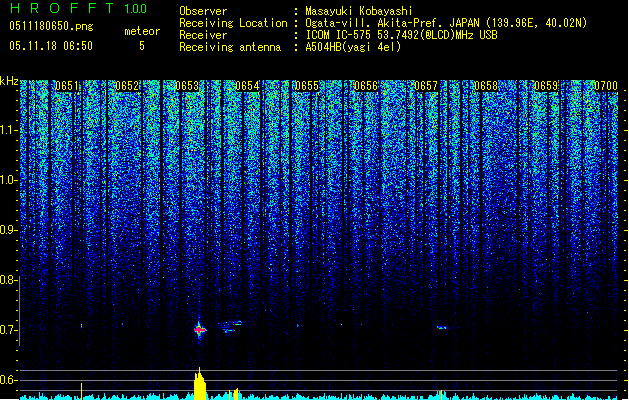629x400 pixels.
Task: Click the 0.7 kHz axis label
Action: click(x=9, y=330)
